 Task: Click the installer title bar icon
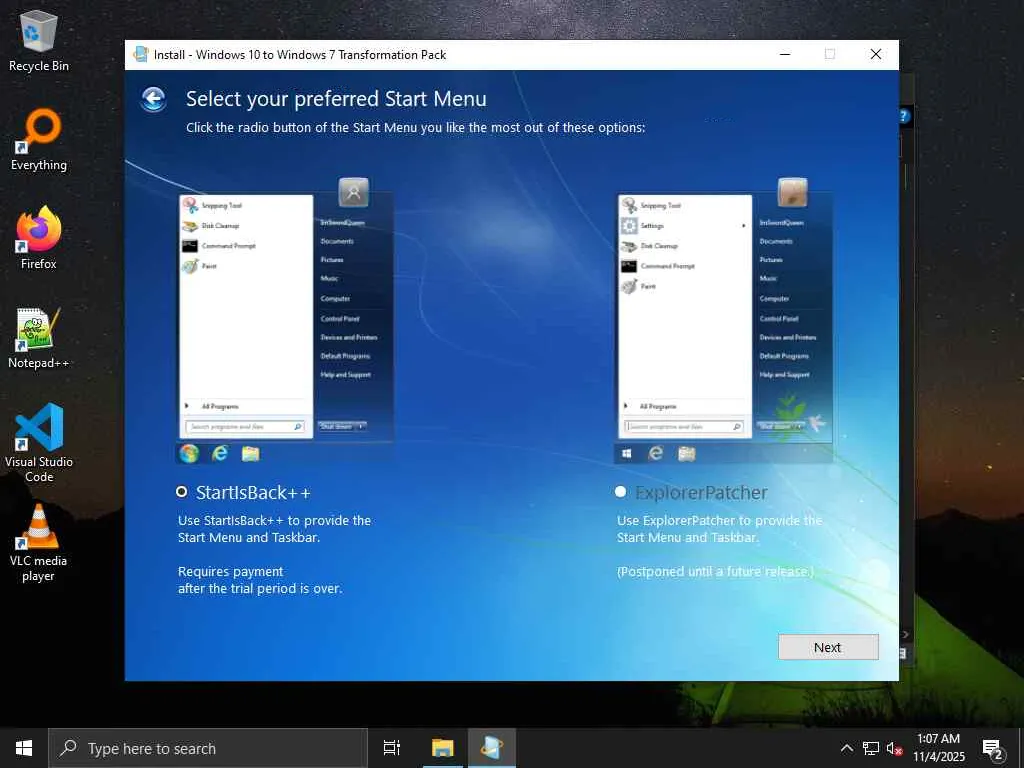click(140, 54)
